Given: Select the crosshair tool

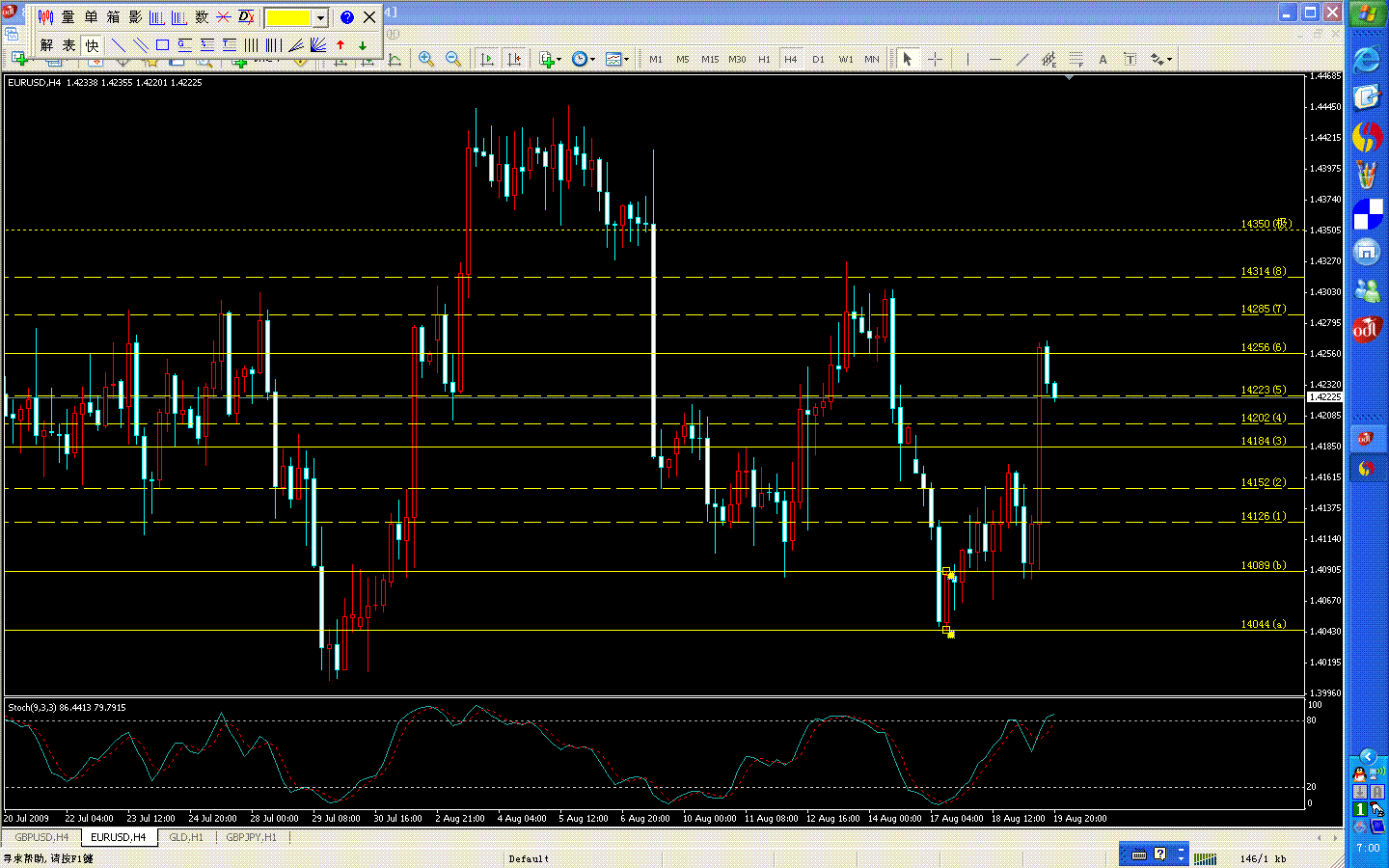Looking at the screenshot, I should click(935, 59).
